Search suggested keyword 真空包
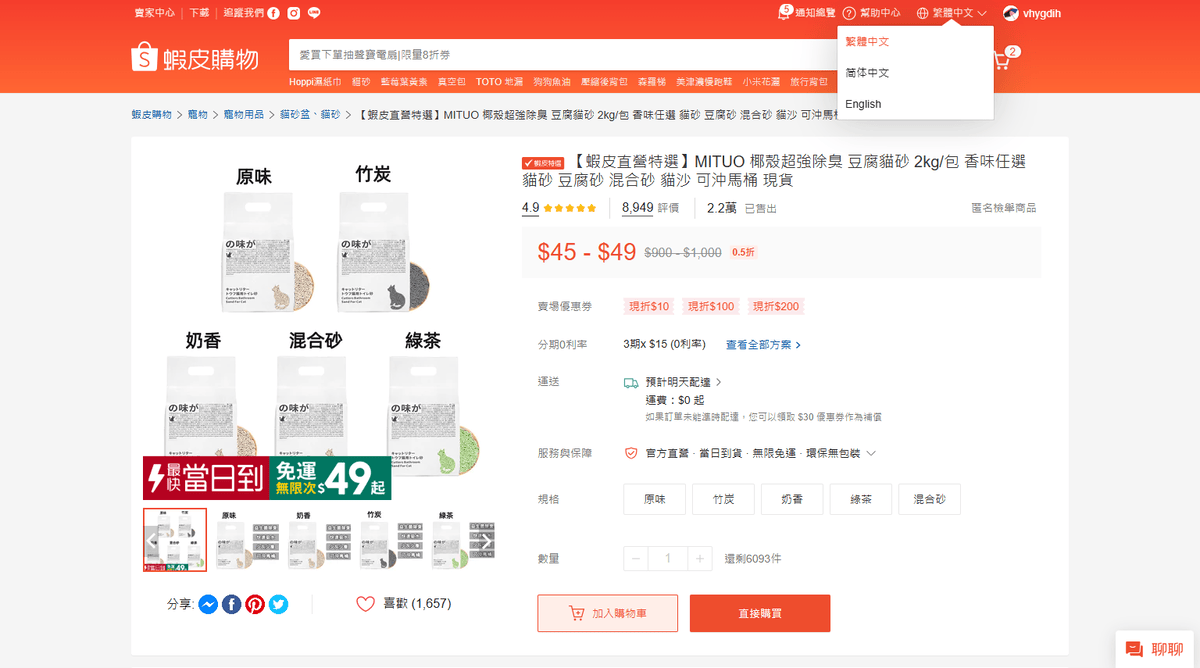 [x=452, y=81]
